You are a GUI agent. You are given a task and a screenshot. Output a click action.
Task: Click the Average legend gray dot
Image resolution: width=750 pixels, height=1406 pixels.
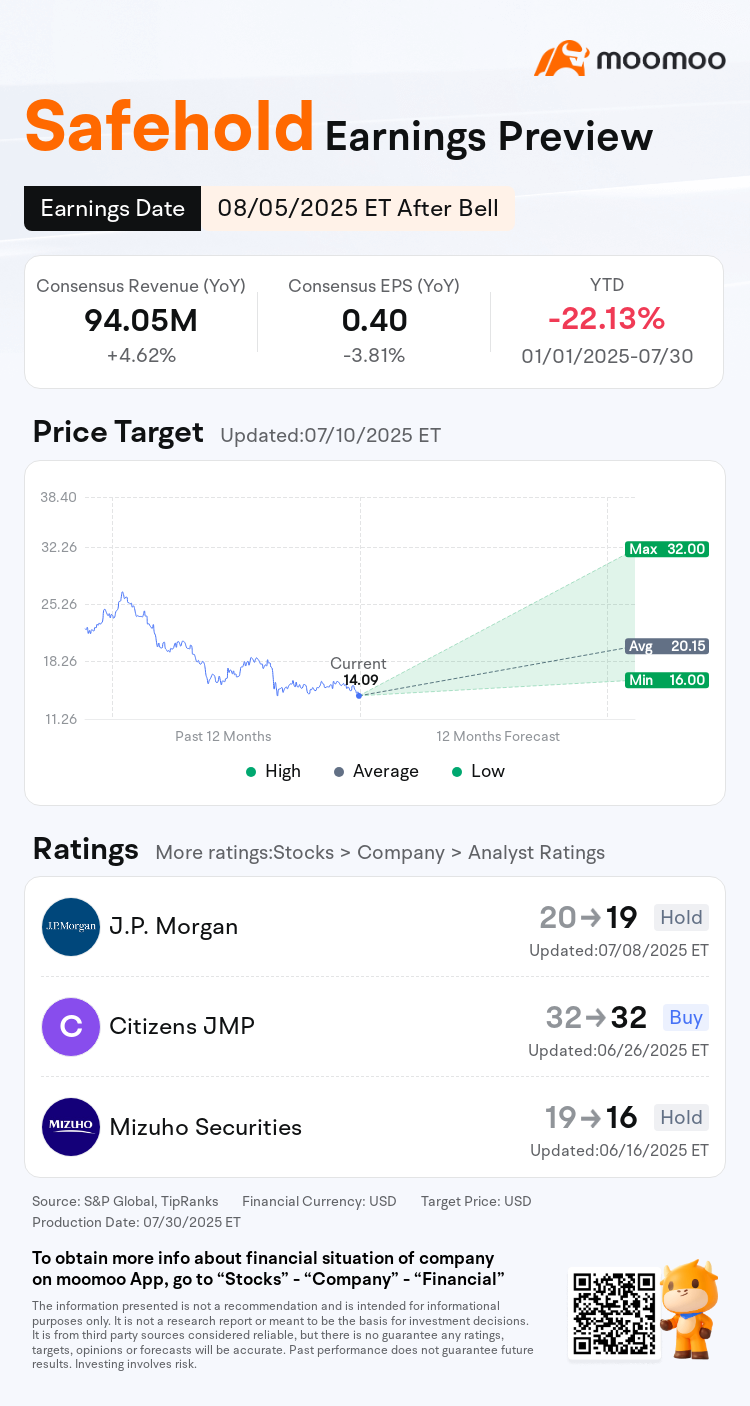(339, 771)
